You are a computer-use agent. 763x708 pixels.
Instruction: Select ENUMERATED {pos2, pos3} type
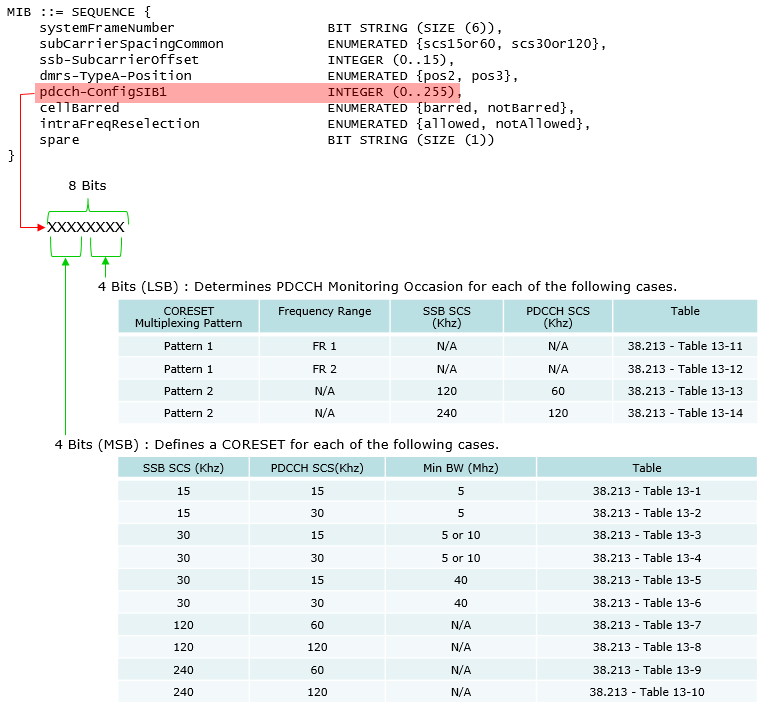tap(422, 76)
